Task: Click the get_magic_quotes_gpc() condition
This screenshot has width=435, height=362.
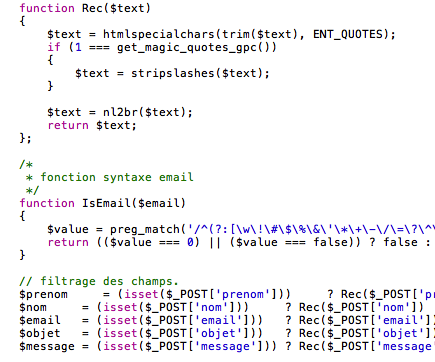Action: pyautogui.click(x=197, y=47)
